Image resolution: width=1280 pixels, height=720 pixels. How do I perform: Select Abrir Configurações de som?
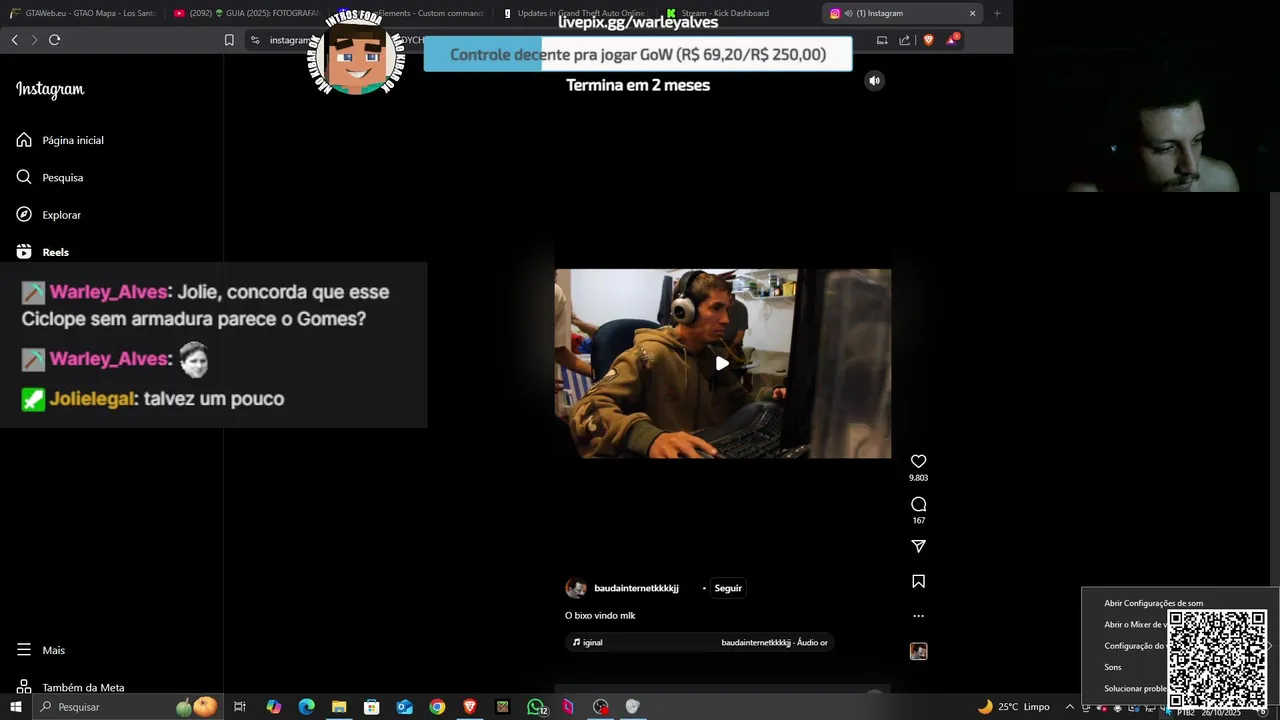click(1153, 603)
